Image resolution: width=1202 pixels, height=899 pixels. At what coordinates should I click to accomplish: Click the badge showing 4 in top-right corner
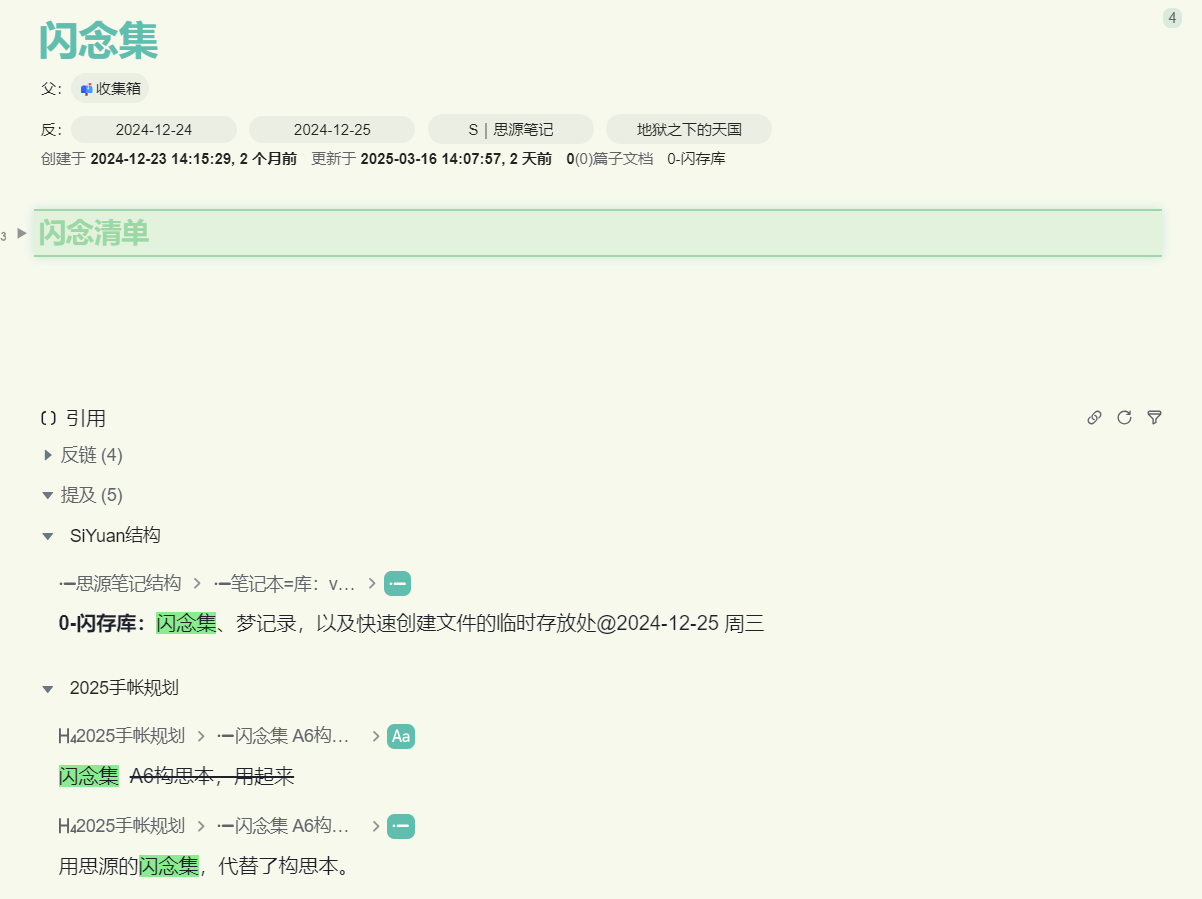tap(1171, 17)
